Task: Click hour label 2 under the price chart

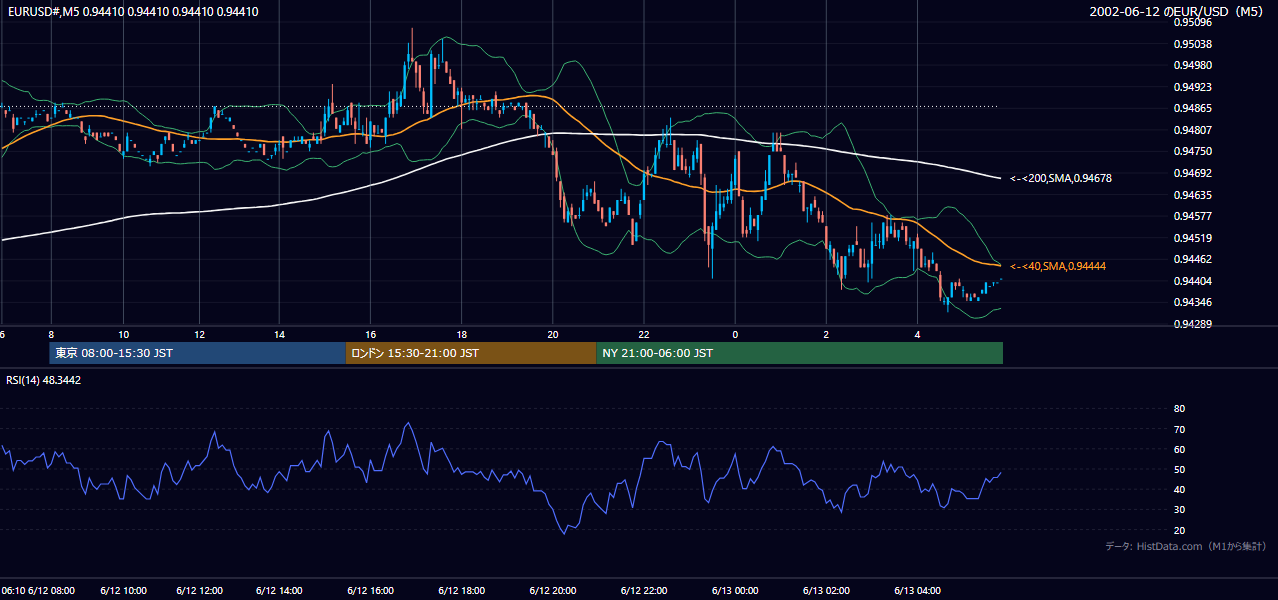Action: coord(826,334)
